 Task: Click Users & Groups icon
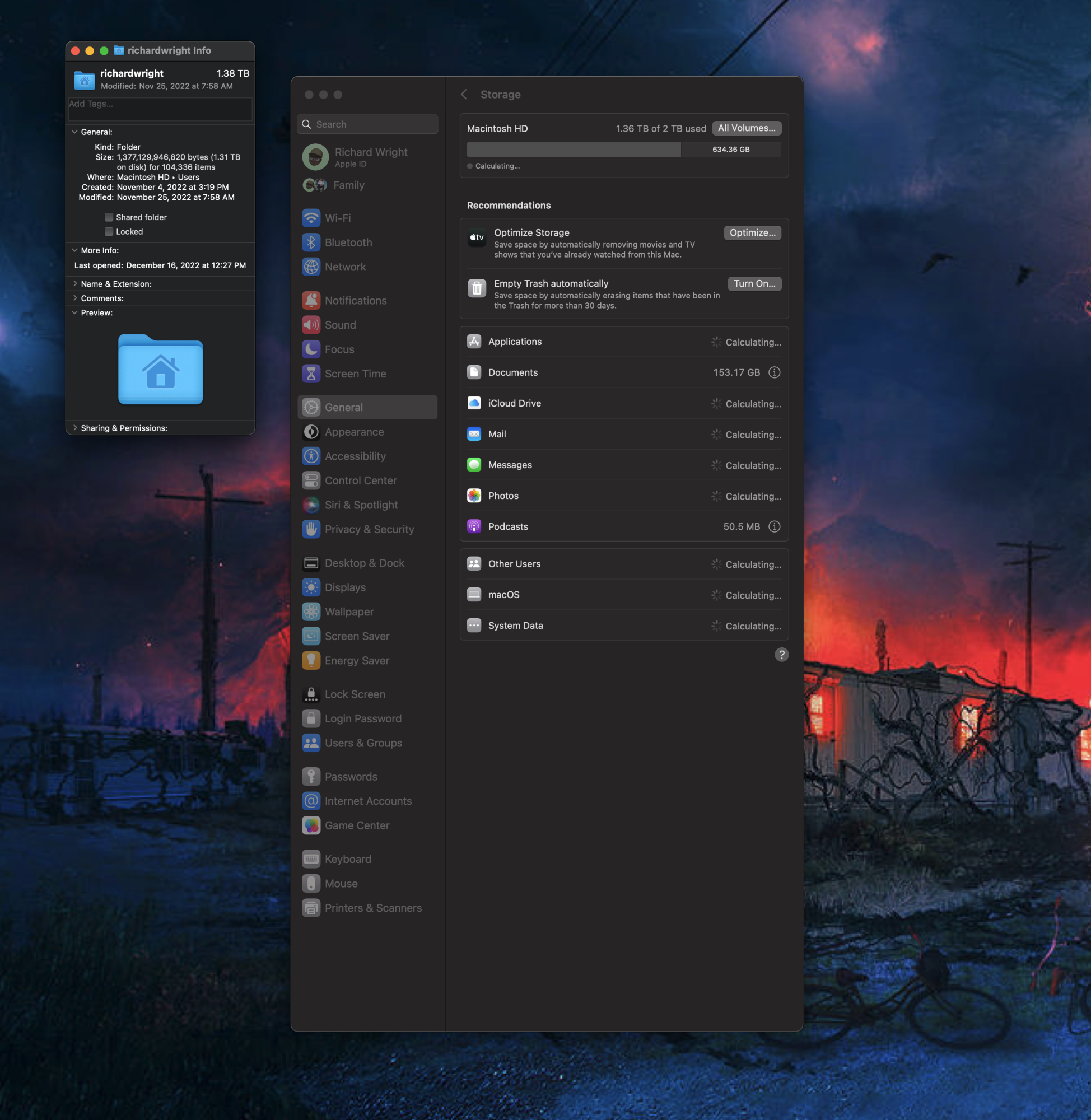311,743
